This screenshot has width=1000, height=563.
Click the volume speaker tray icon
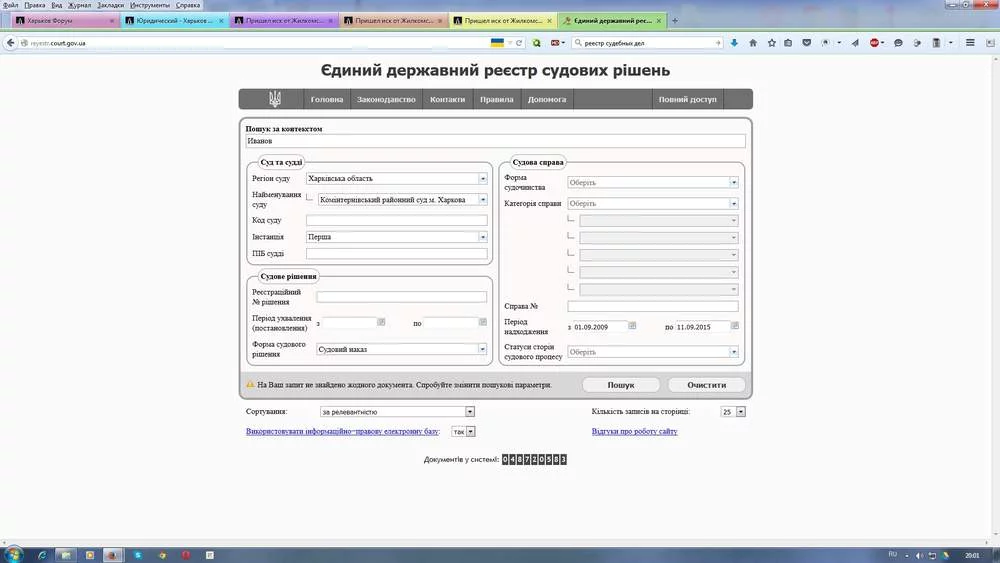919,555
